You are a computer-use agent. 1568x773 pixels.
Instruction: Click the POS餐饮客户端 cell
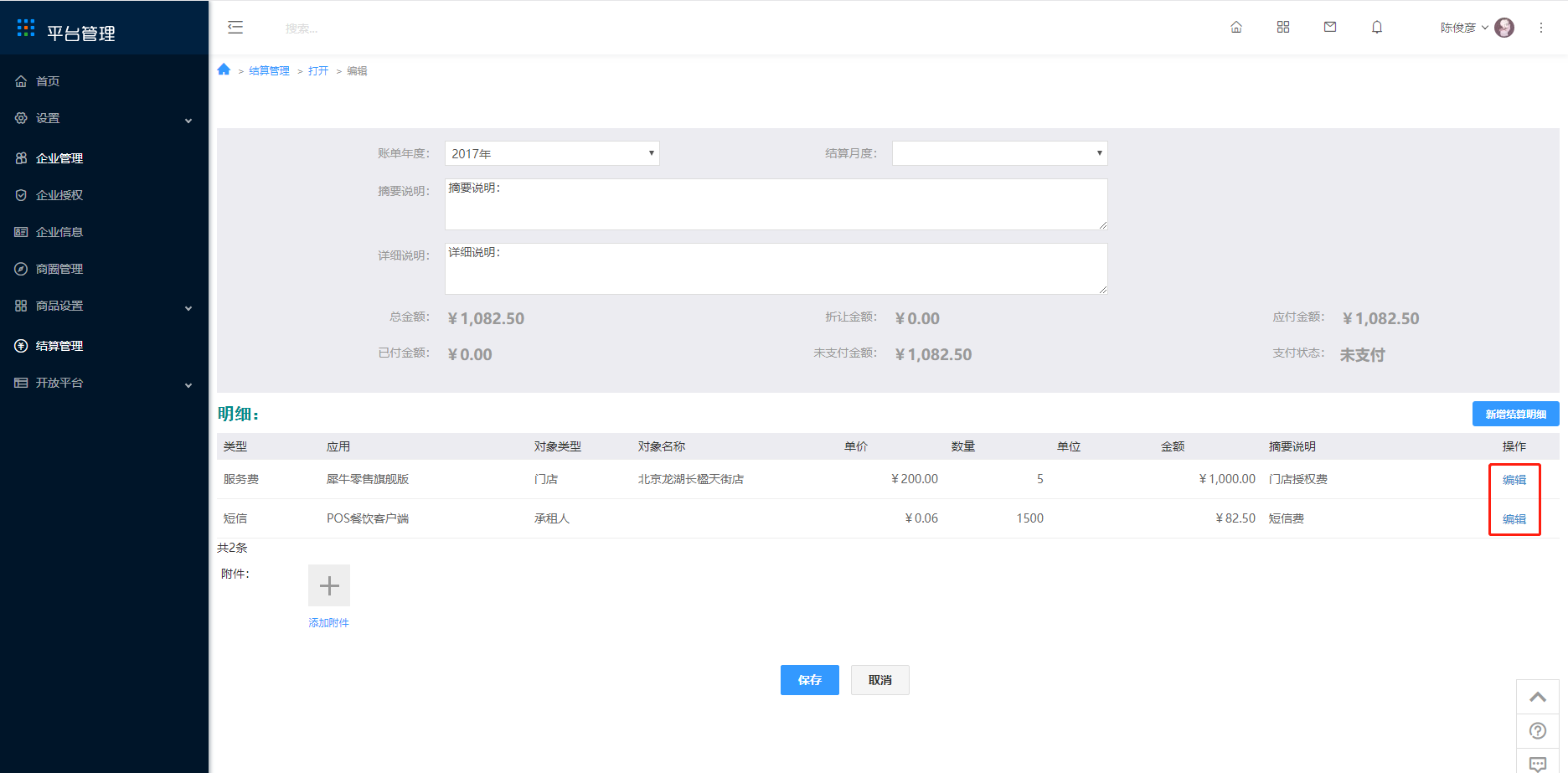pyautogui.click(x=368, y=518)
